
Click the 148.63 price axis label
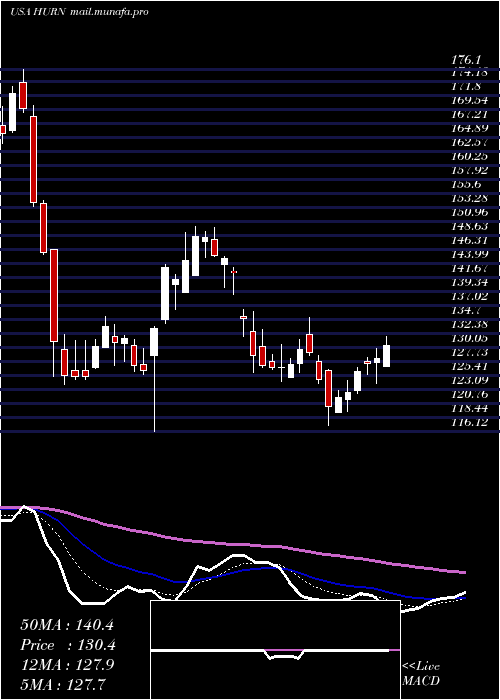point(471,226)
